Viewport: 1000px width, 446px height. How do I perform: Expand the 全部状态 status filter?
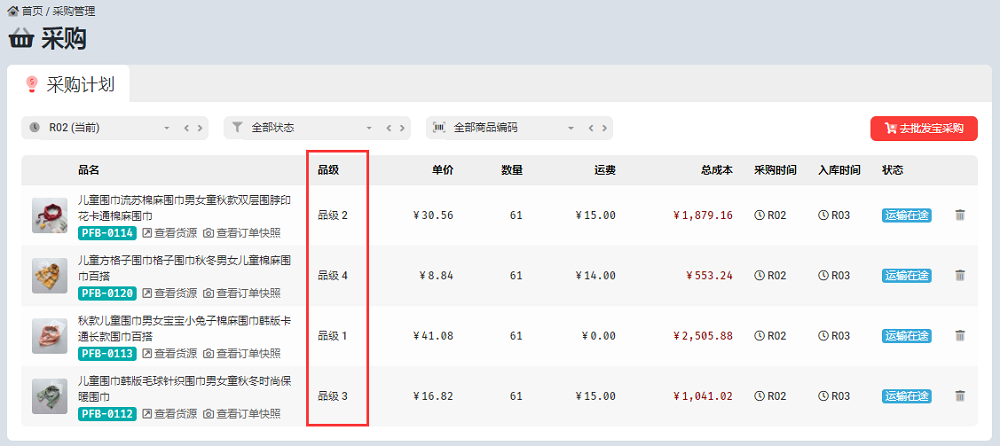coord(302,128)
